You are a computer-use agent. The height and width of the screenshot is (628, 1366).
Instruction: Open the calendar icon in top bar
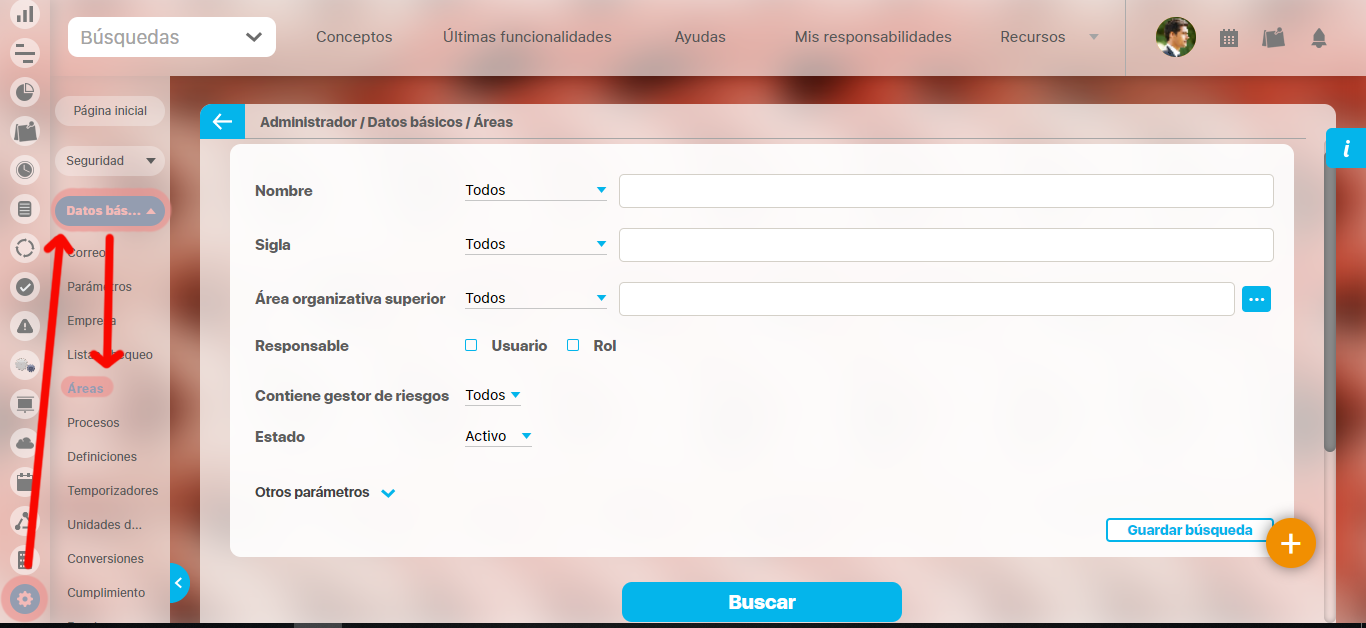pos(1229,38)
